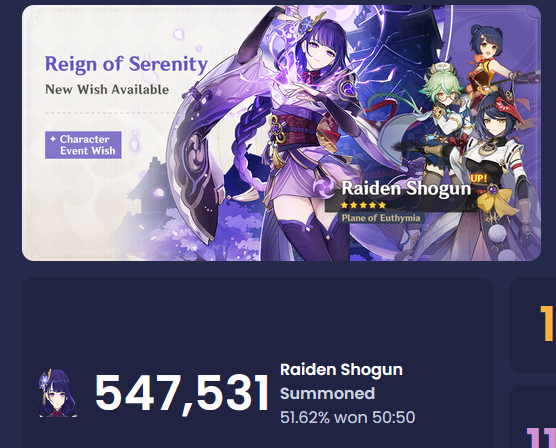Select Kujou Sara with red tengu mask
Screen dimensions: 556x448
click(496, 170)
